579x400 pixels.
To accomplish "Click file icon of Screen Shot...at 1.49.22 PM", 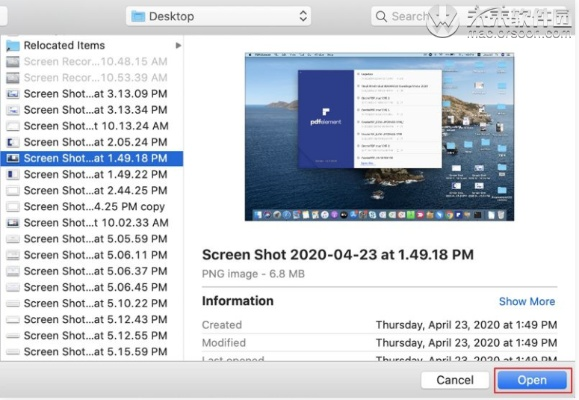I will point(13,174).
